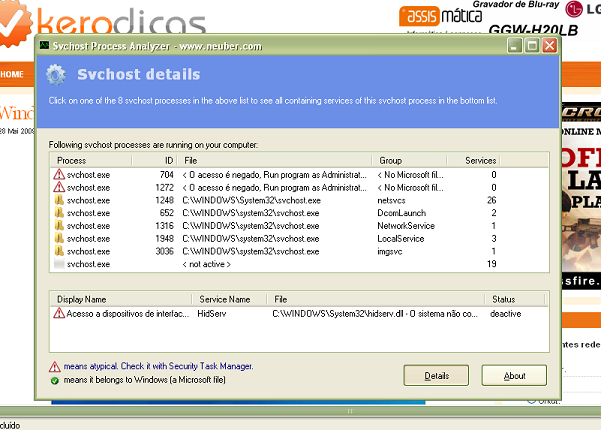Sort services by Display Name header
The height and width of the screenshot is (430, 601).
pyautogui.click(x=121, y=299)
